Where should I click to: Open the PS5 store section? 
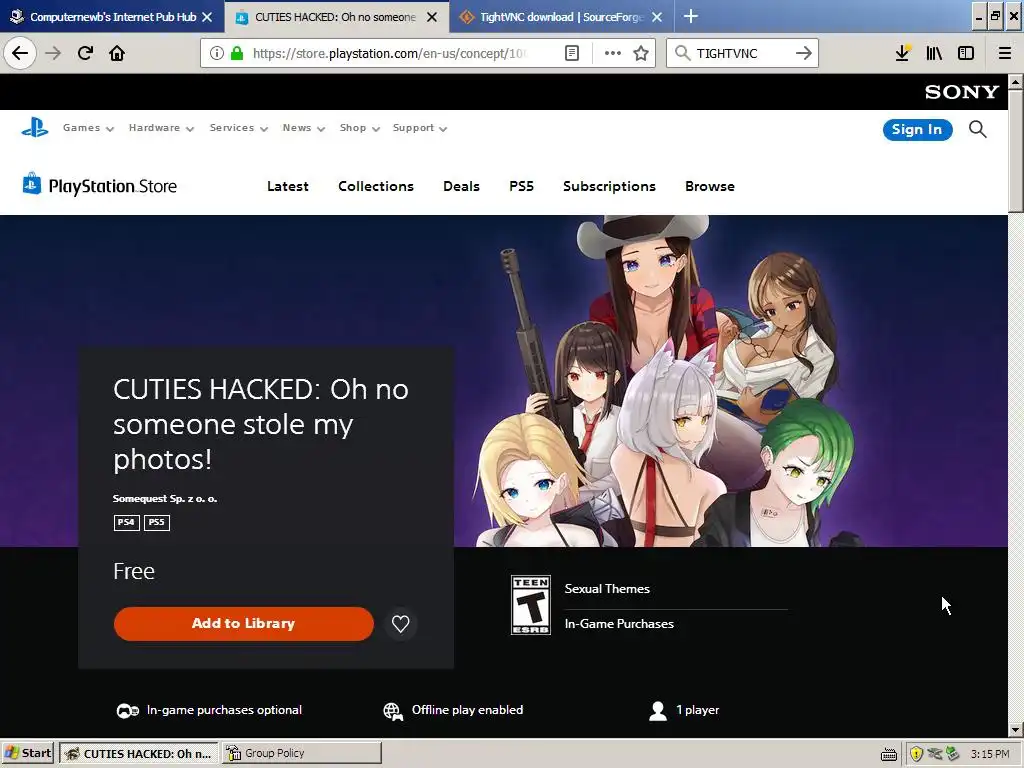pos(522,186)
